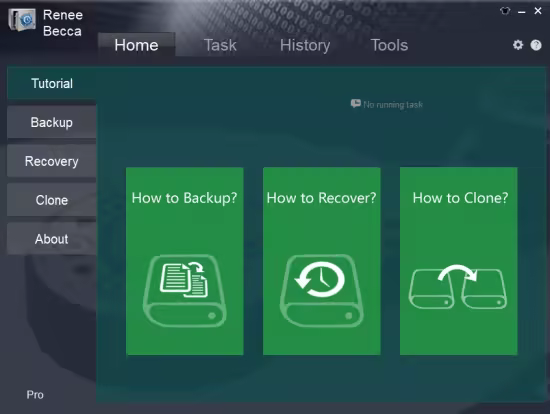Click Renee Becca safe logo icon
The height and width of the screenshot is (414, 550).
22,20
